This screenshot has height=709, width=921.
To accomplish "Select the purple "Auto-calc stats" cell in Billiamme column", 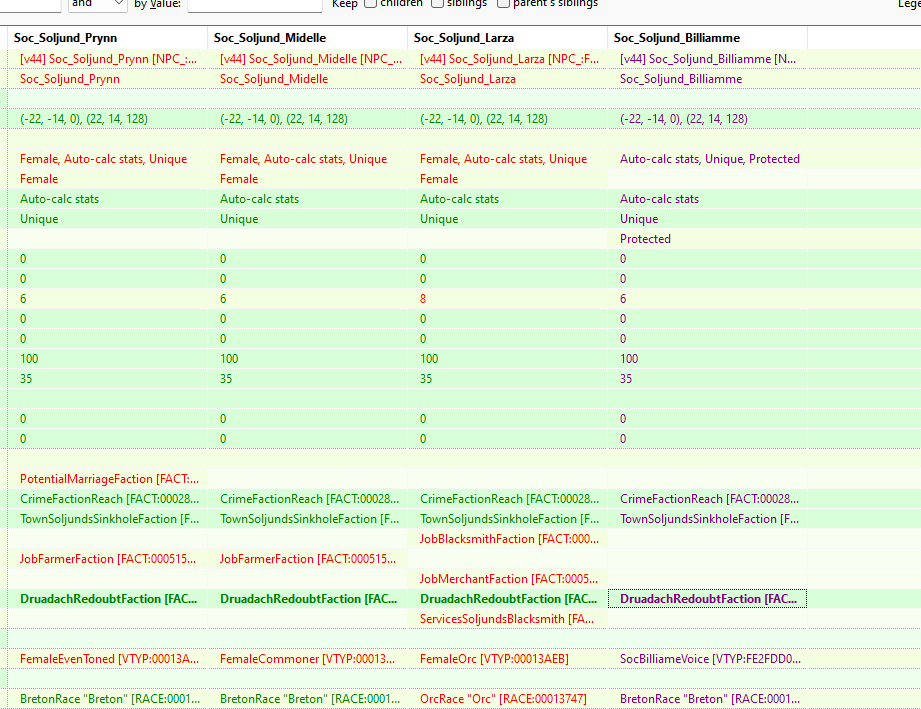I will pyautogui.click(x=707, y=199).
